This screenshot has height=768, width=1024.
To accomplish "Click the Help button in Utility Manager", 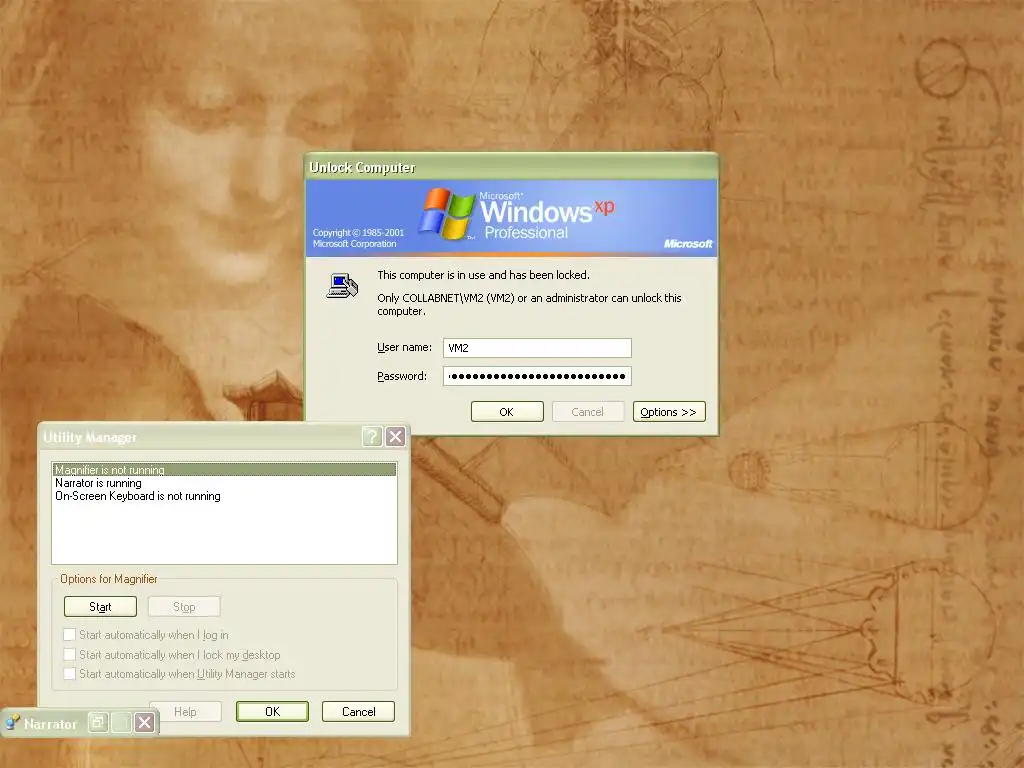I will coord(185,711).
